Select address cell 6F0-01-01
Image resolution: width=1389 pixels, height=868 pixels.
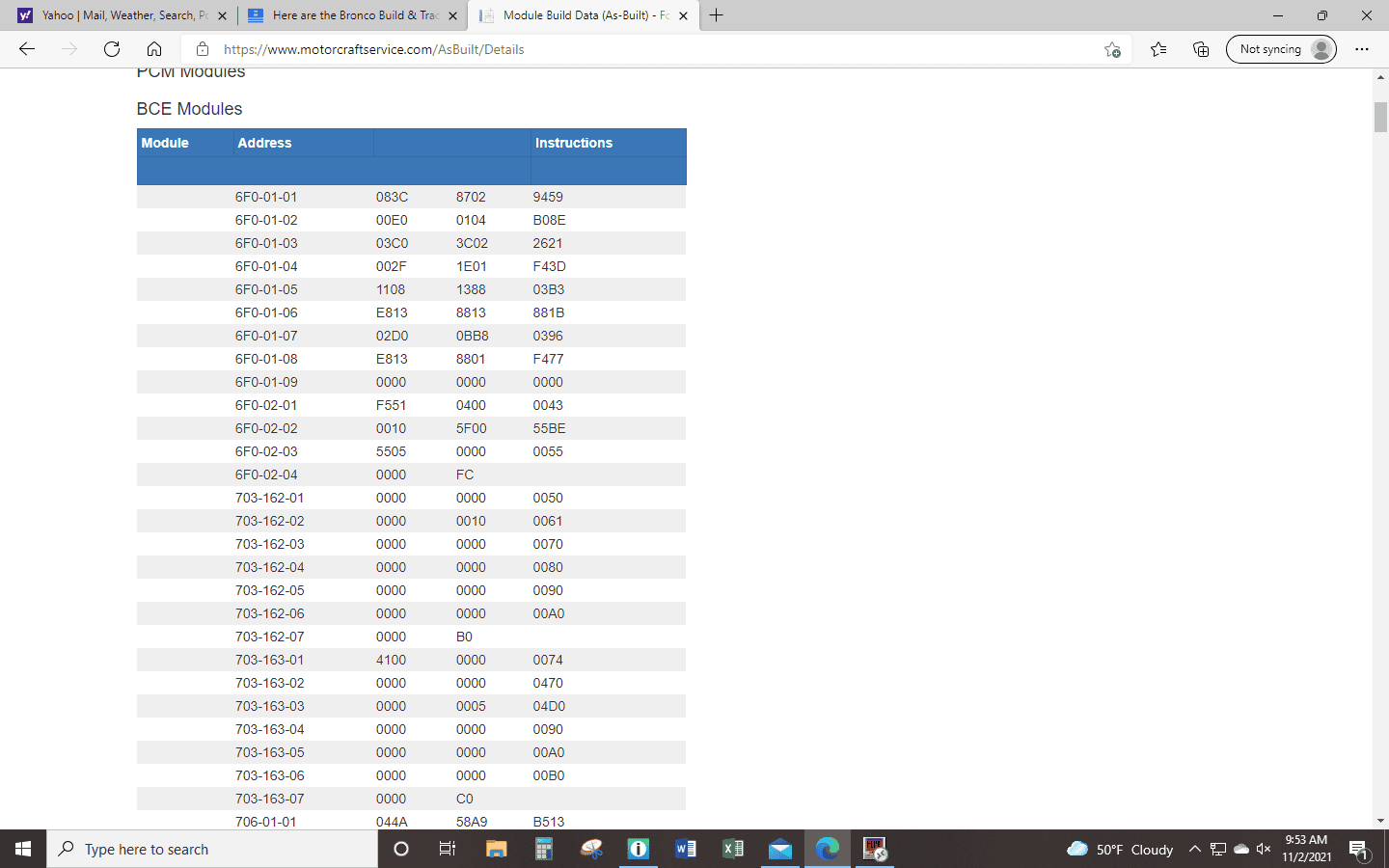266,197
